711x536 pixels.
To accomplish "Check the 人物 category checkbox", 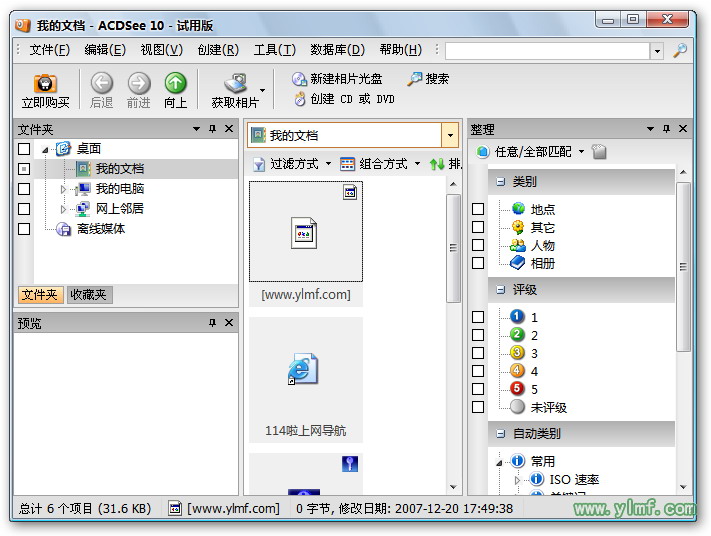I will click(x=478, y=245).
